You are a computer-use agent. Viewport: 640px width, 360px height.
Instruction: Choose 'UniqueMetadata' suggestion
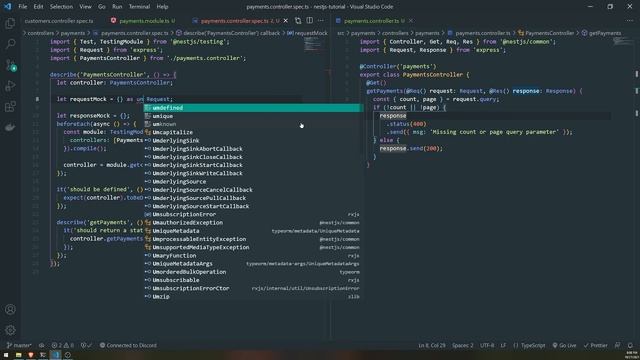[x=252, y=231]
